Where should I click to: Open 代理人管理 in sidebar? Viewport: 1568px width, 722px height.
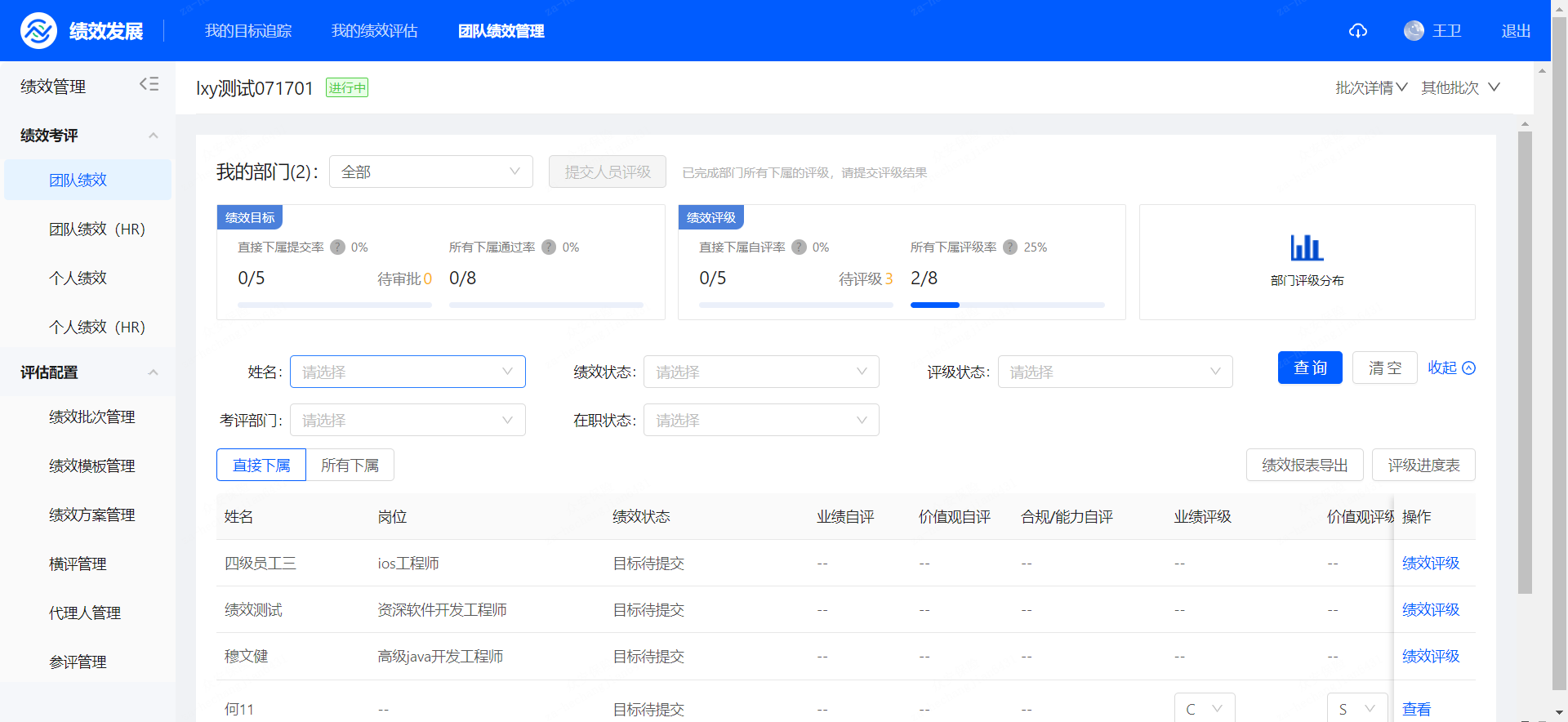(87, 613)
